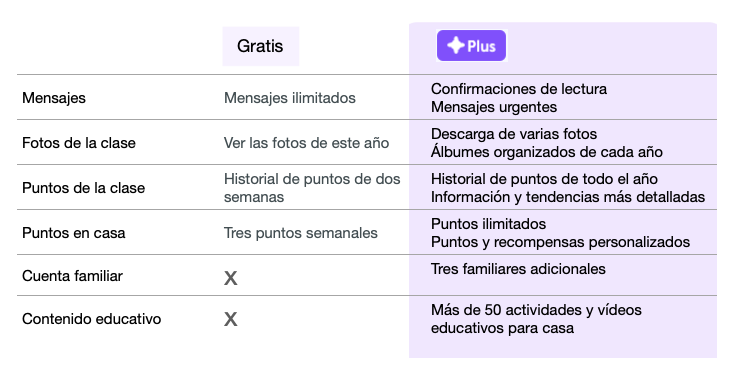Select Álbumes organizados de cada año
Screen dimensions: 734x379
click(547, 152)
